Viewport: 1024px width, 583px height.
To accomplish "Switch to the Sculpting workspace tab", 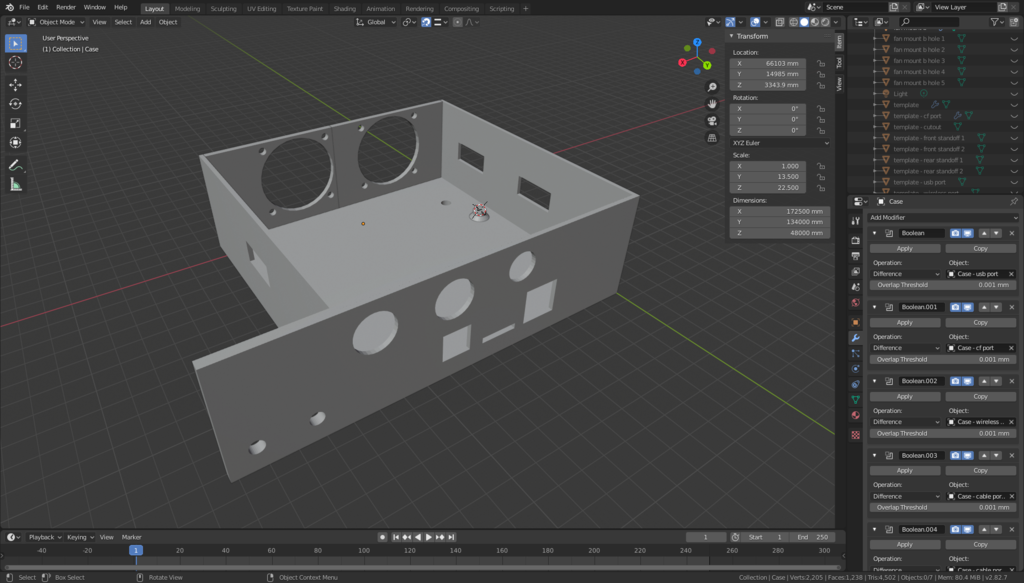I will [224, 8].
